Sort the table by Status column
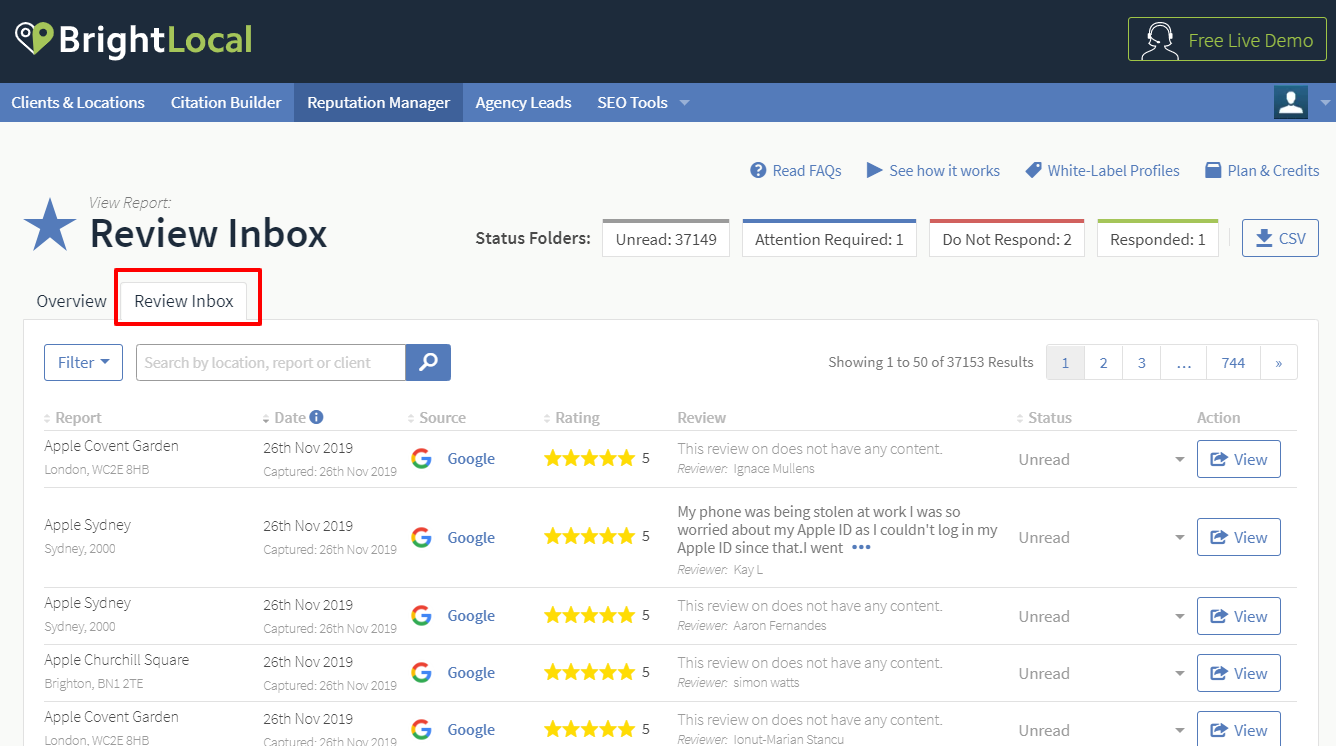 (x=1044, y=418)
